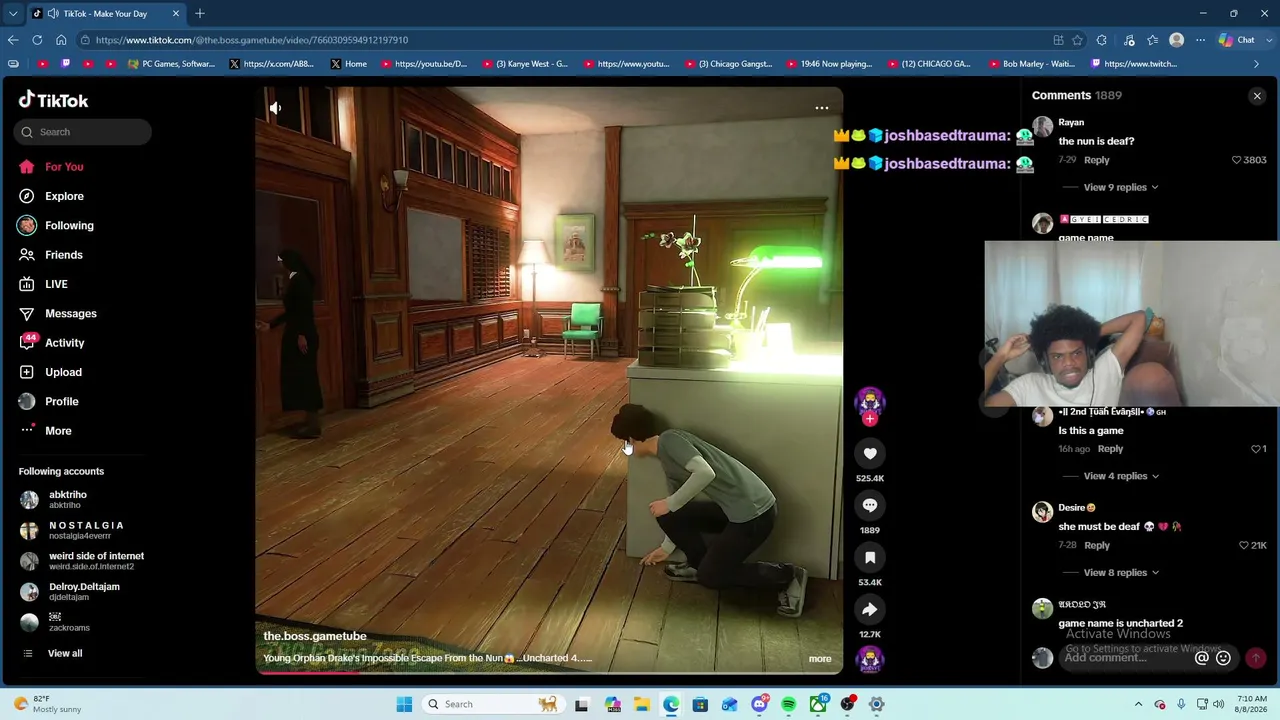The height and width of the screenshot is (720, 1280).
Task: Click the TikTok logo
Action: pos(54,100)
